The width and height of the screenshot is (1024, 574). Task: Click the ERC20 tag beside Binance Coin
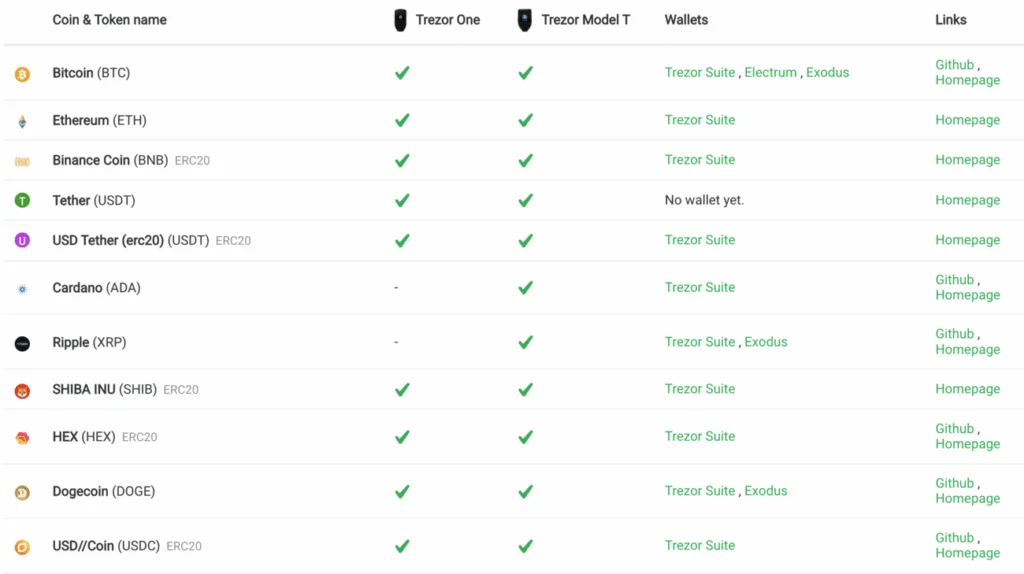click(x=192, y=161)
